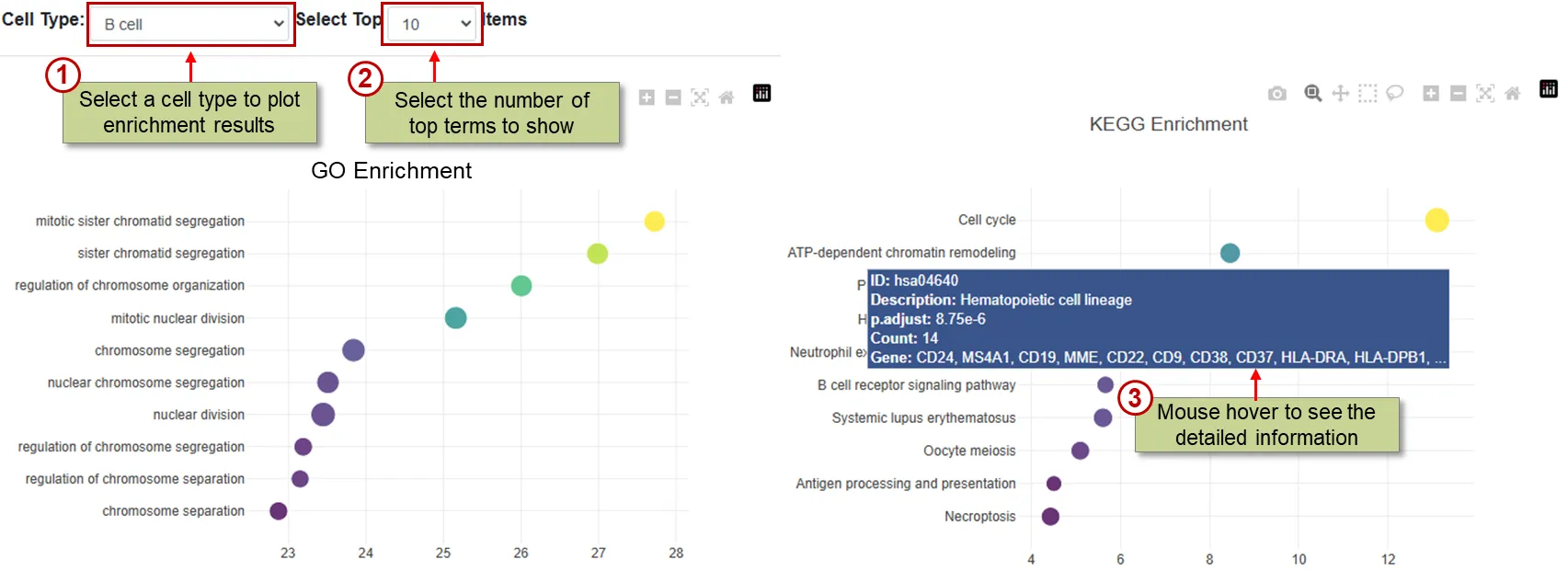This screenshot has height=571, width=1568.
Task: Open the Cell Type dropdown showing B cell
Action: [191, 25]
